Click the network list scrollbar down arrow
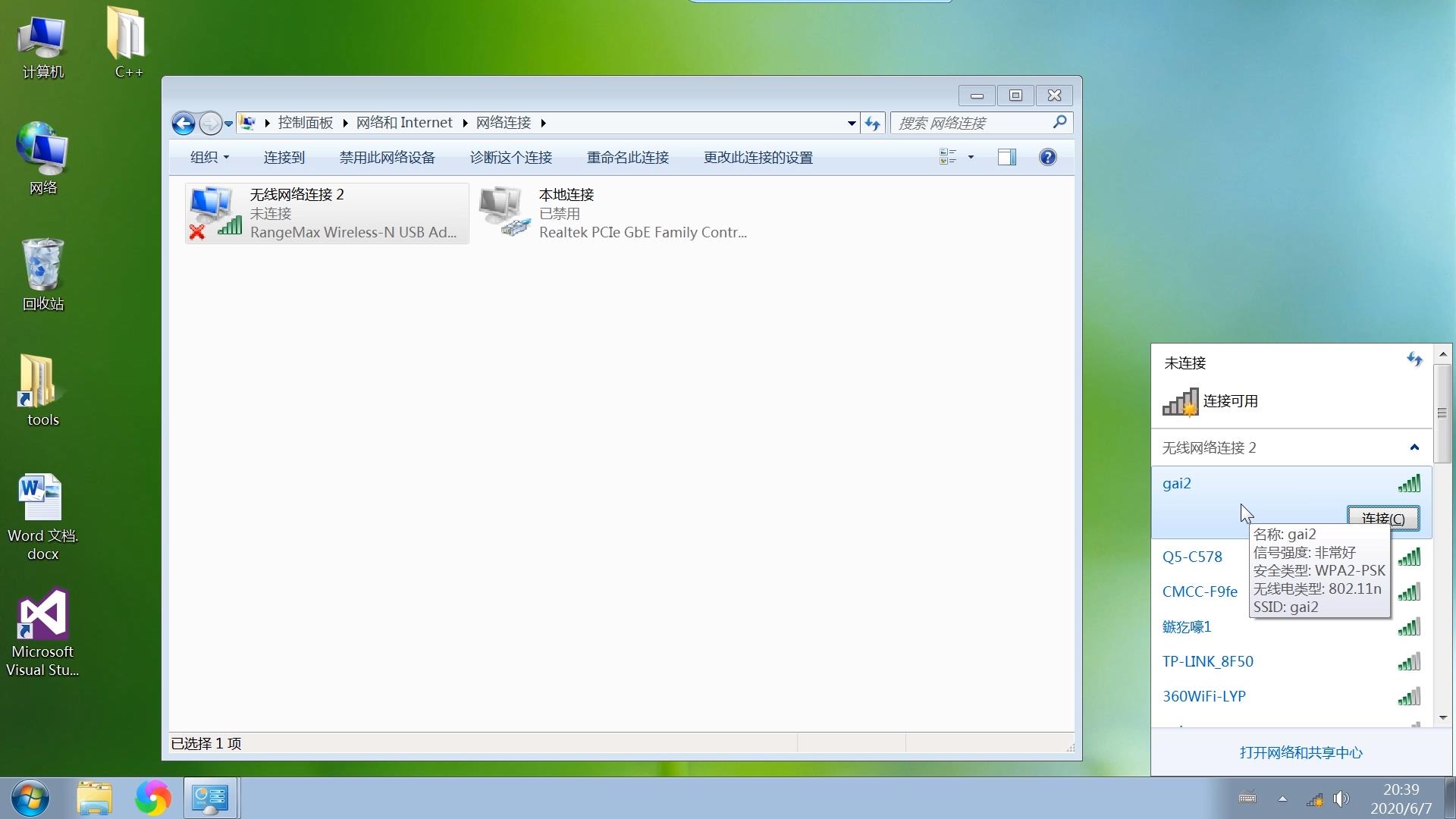The image size is (1456, 819). pyautogui.click(x=1442, y=717)
